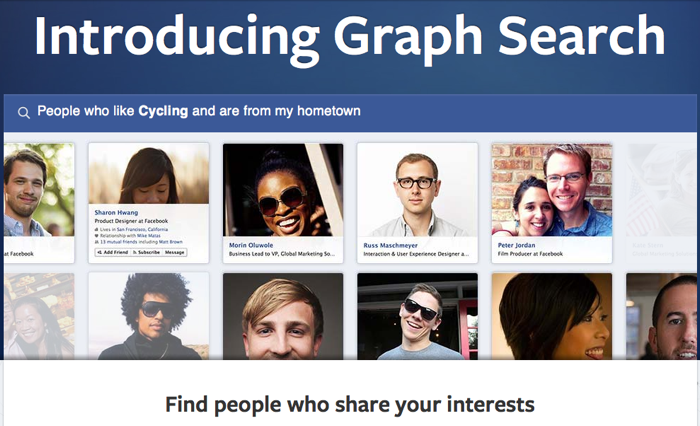Open the Morin Oluwole name link
This screenshot has height=426, width=700.
pos(251,245)
